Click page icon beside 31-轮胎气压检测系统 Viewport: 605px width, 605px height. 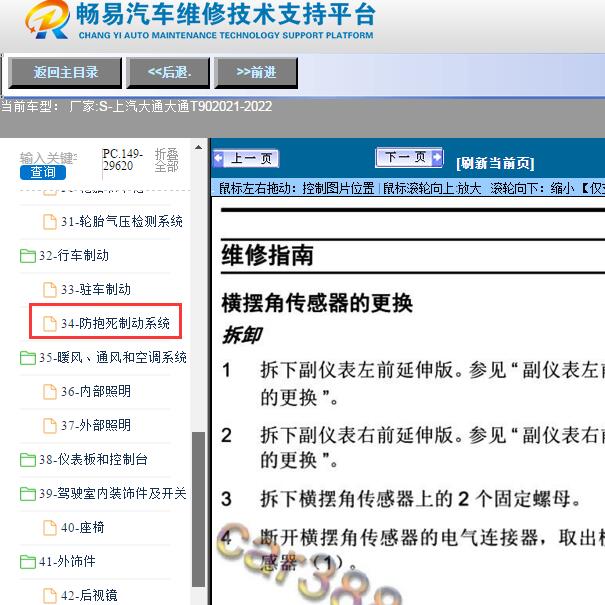tap(50, 222)
